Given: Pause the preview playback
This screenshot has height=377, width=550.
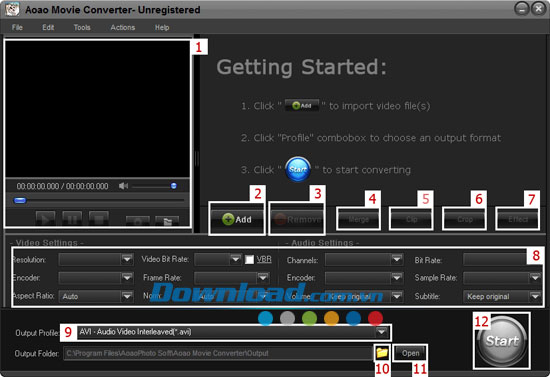Looking at the screenshot, I should [x=72, y=218].
